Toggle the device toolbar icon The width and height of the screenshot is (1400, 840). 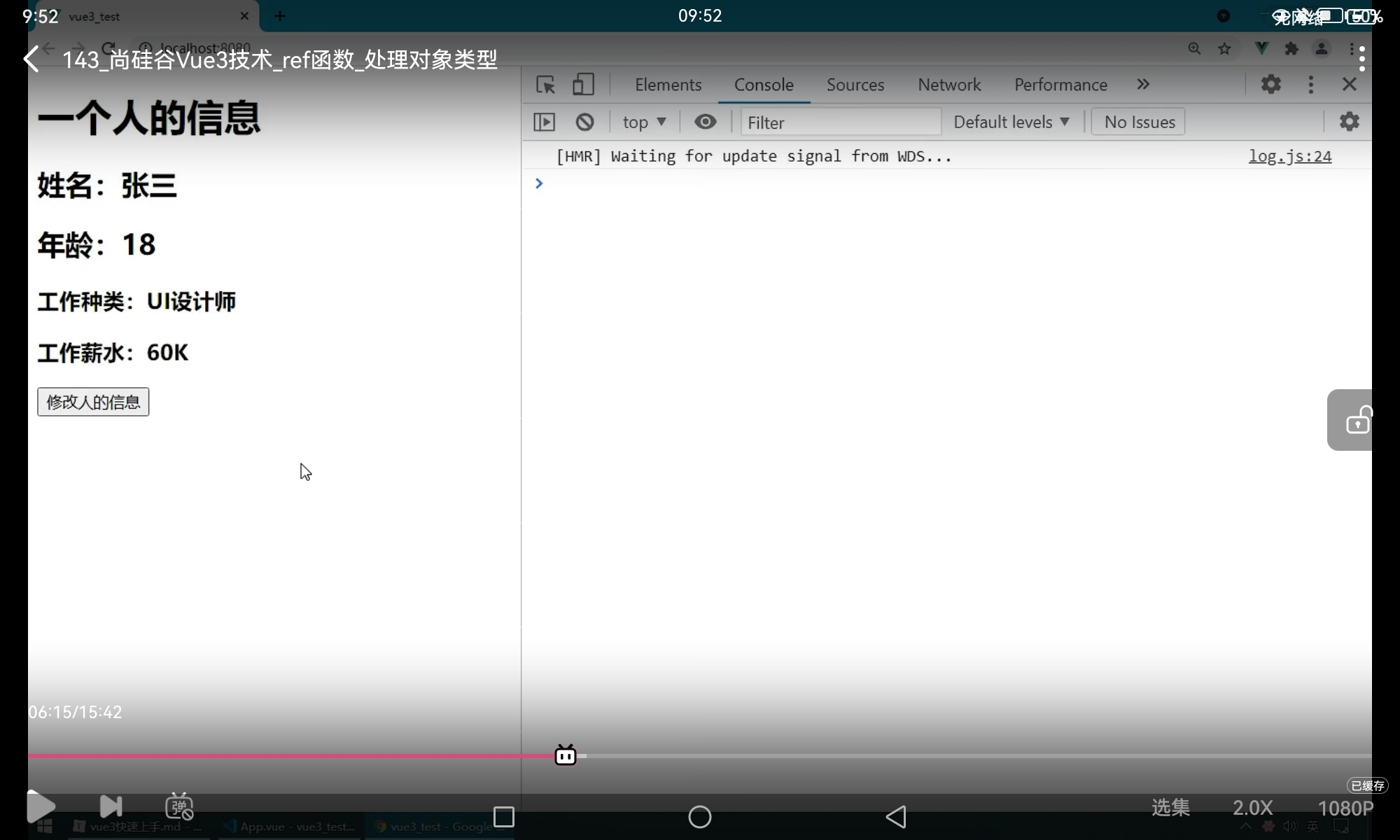582,85
